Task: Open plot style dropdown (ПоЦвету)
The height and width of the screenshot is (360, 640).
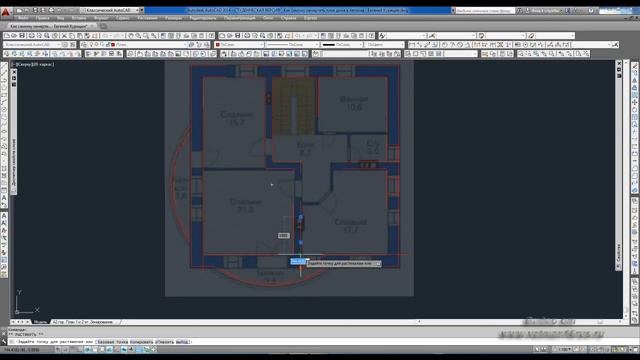Action: pos(384,44)
